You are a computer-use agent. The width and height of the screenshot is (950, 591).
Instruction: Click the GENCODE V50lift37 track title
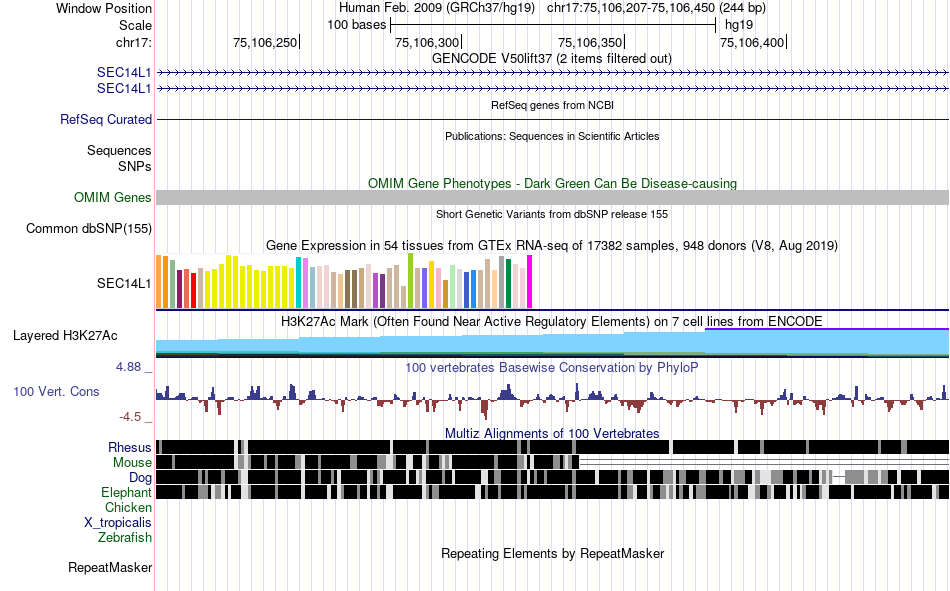552,59
